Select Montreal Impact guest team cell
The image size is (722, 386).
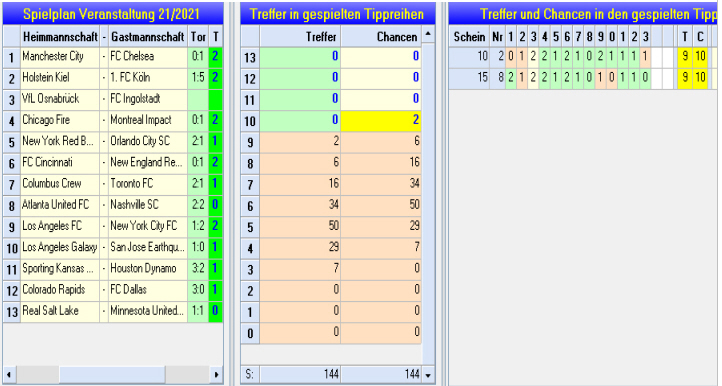pos(148,121)
